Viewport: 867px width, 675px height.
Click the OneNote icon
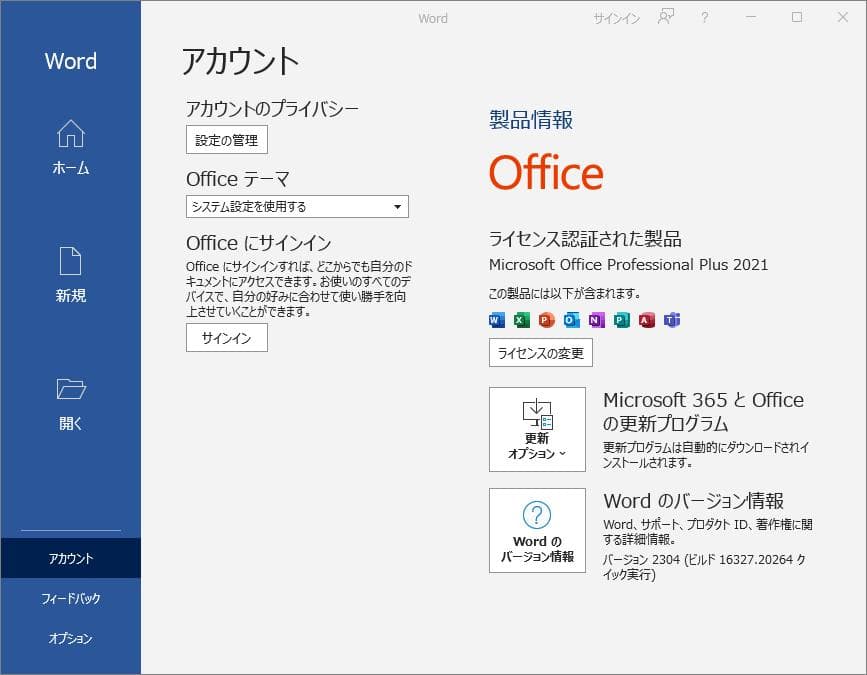596,320
